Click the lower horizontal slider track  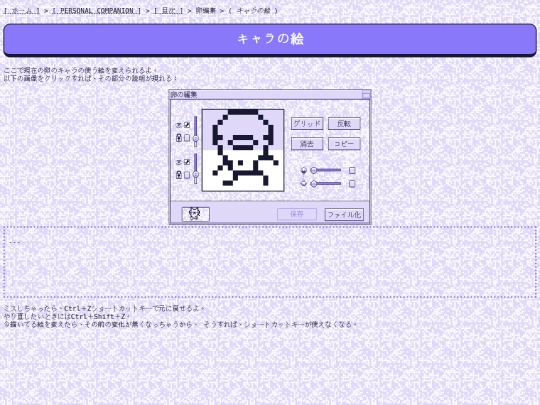(327, 184)
